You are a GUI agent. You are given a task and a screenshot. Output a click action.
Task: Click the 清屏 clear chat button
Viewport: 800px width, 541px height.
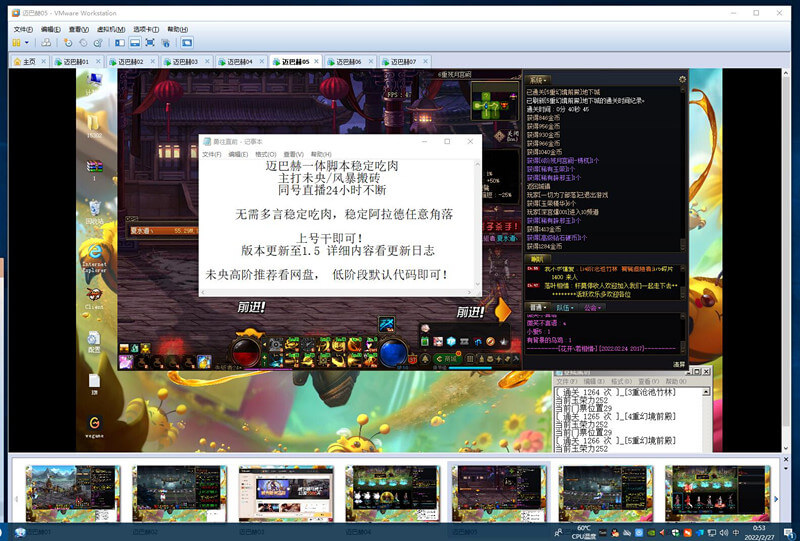(x=679, y=364)
